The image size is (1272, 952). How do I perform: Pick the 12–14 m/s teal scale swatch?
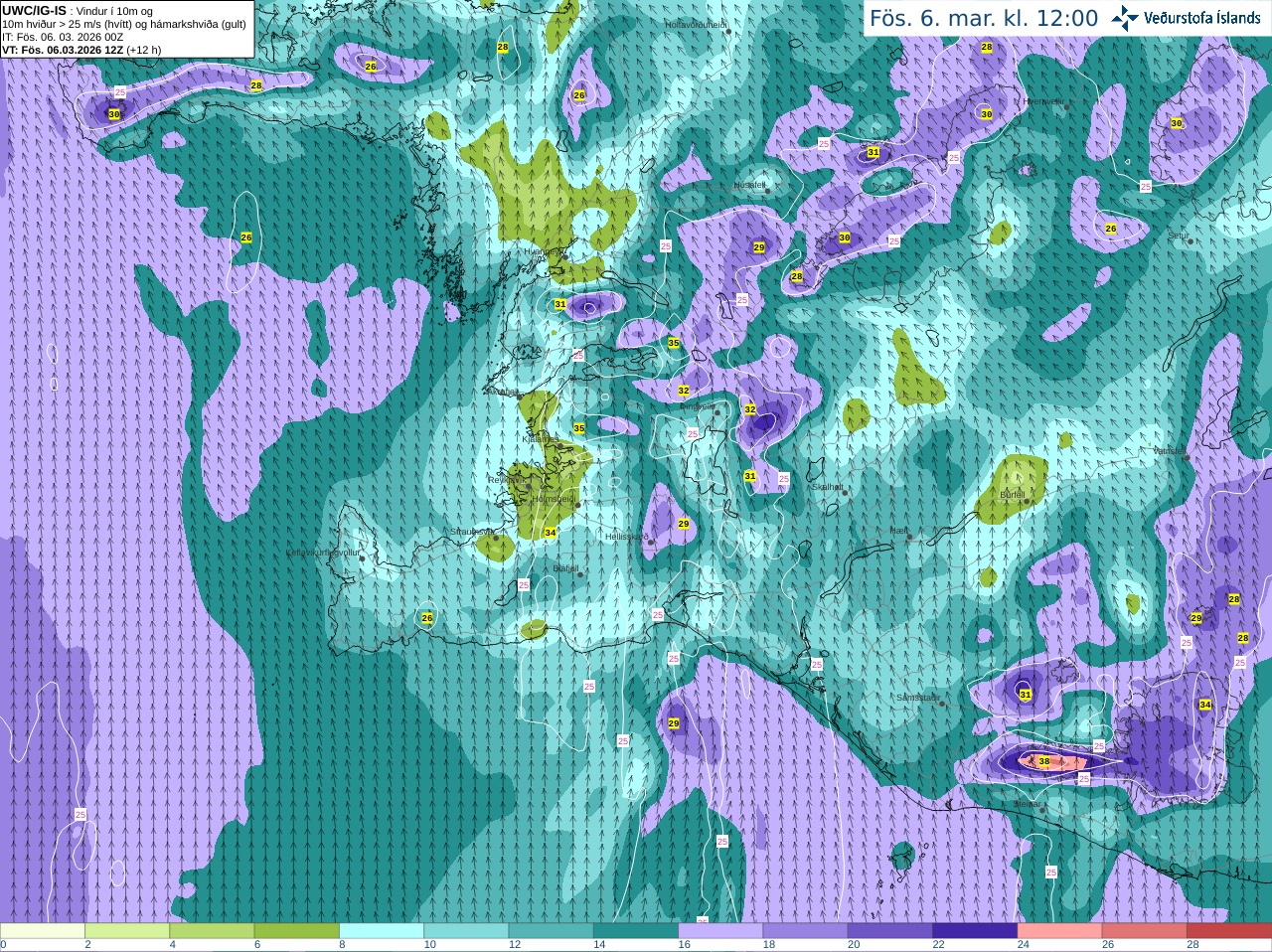pos(552,931)
